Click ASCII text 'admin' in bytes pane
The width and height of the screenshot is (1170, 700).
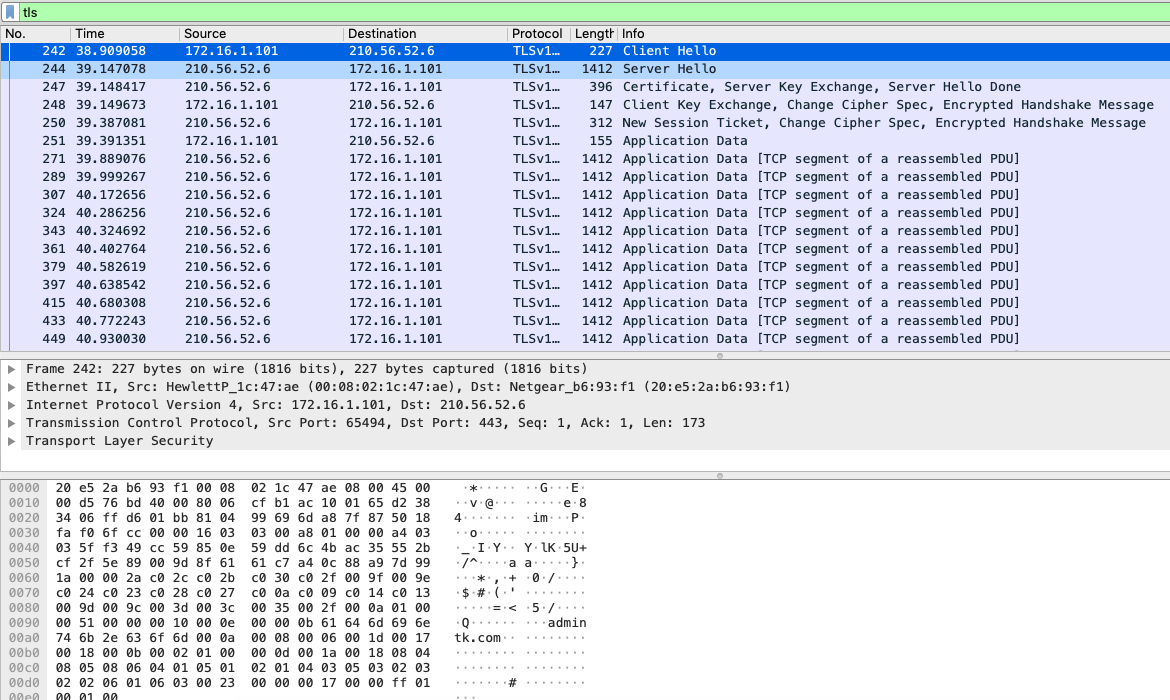click(x=567, y=622)
